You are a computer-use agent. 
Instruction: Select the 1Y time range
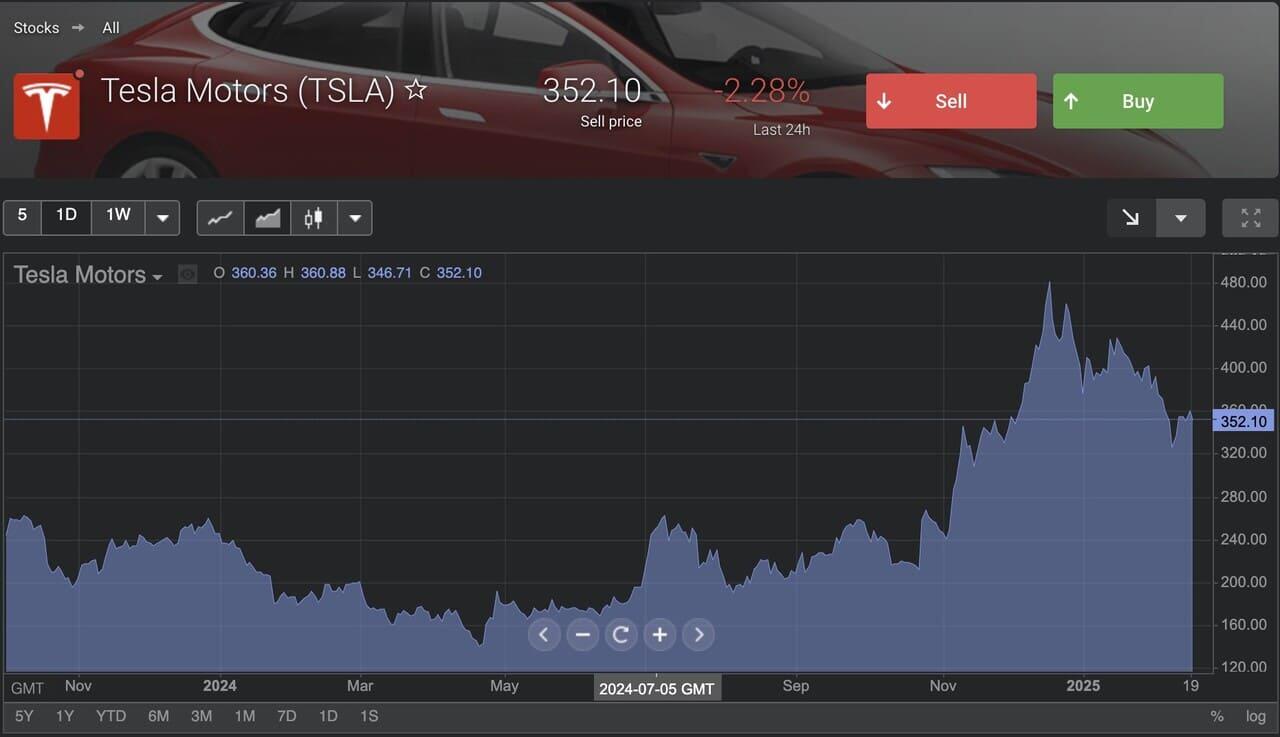point(65,716)
